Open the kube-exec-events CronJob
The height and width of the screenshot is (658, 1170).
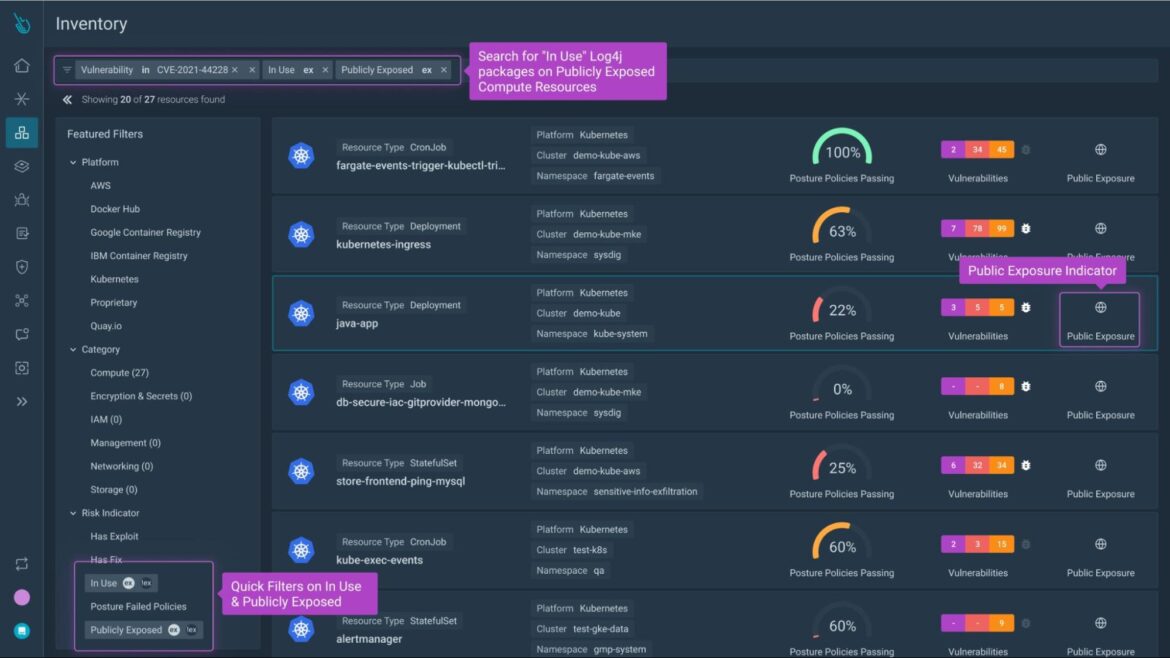(x=379, y=560)
